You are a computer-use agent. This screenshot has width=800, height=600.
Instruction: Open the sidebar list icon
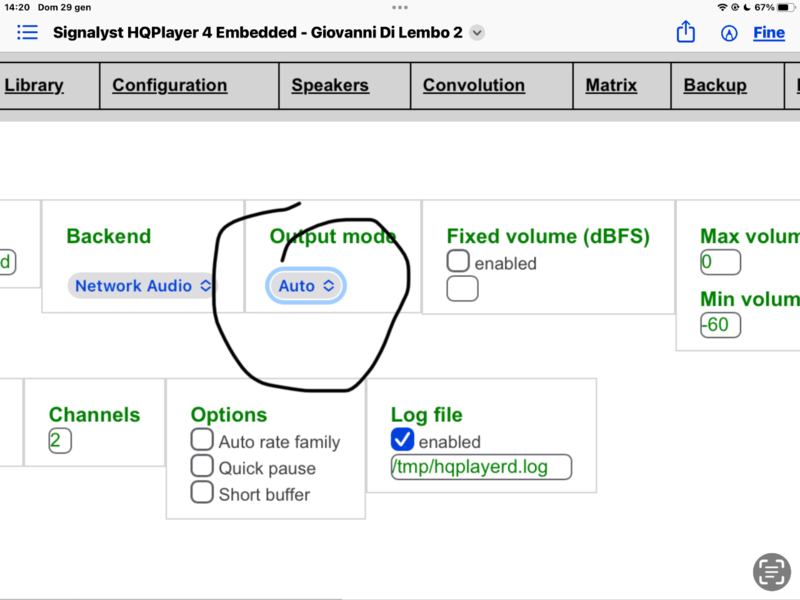[x=27, y=32]
